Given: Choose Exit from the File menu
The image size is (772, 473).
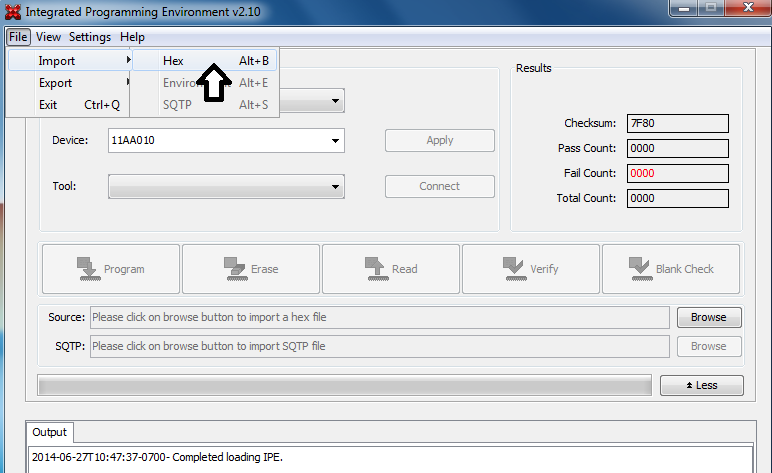Looking at the screenshot, I should (70, 105).
